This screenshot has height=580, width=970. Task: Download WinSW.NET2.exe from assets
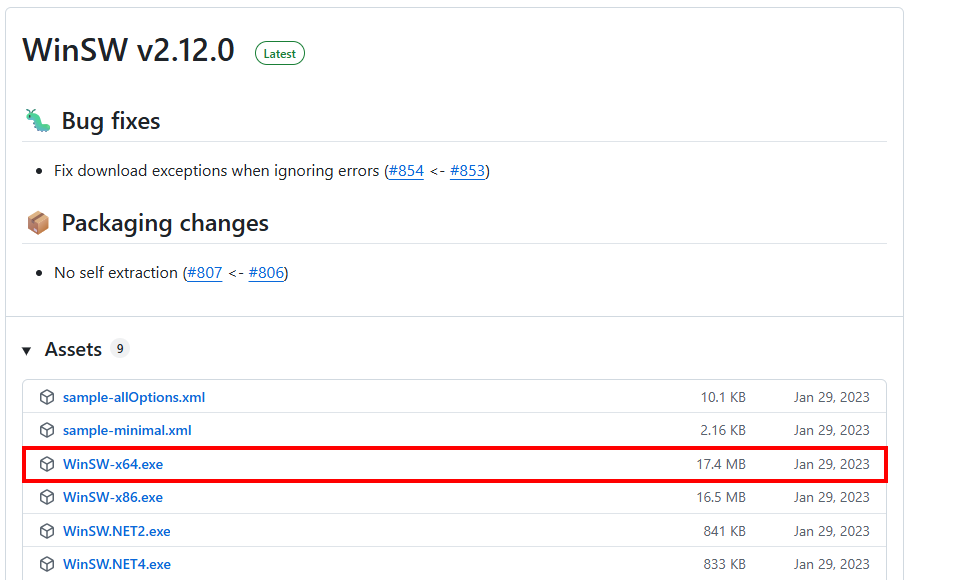[116, 531]
